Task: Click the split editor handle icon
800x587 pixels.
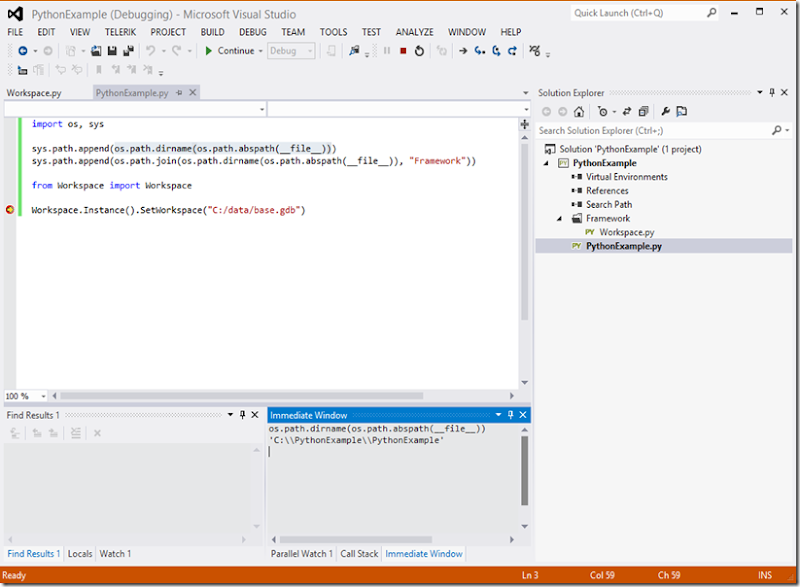Action: tap(524, 124)
